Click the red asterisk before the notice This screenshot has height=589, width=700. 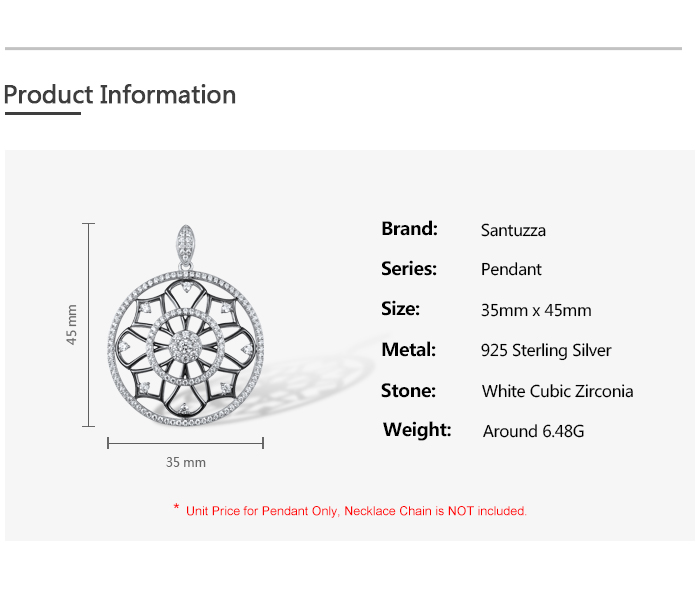coord(176,507)
